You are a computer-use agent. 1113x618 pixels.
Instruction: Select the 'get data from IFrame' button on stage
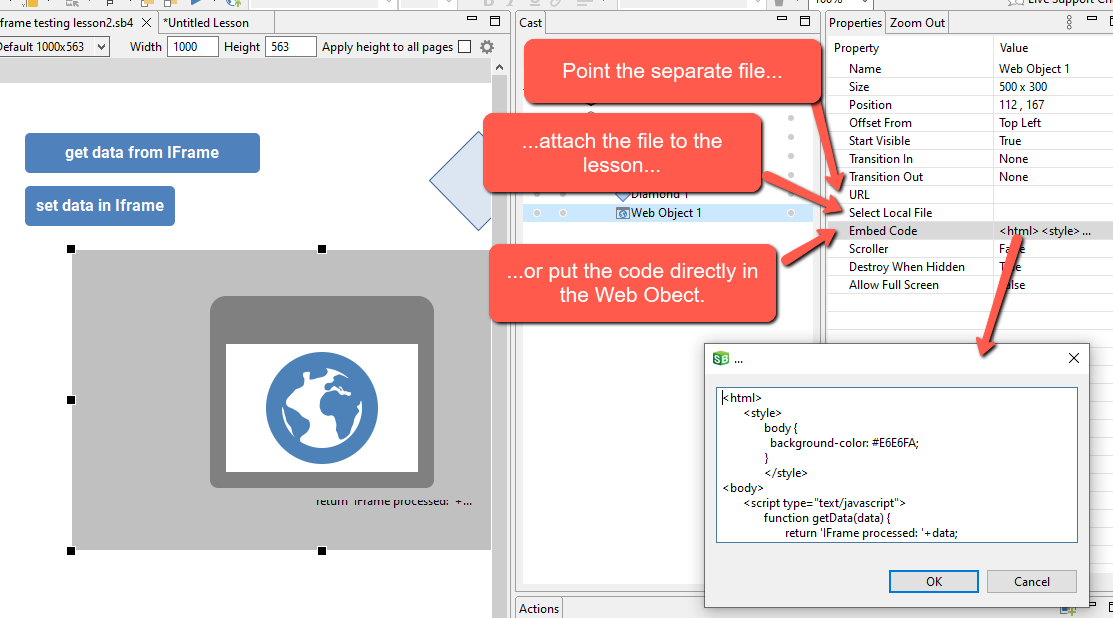pyautogui.click(x=142, y=153)
